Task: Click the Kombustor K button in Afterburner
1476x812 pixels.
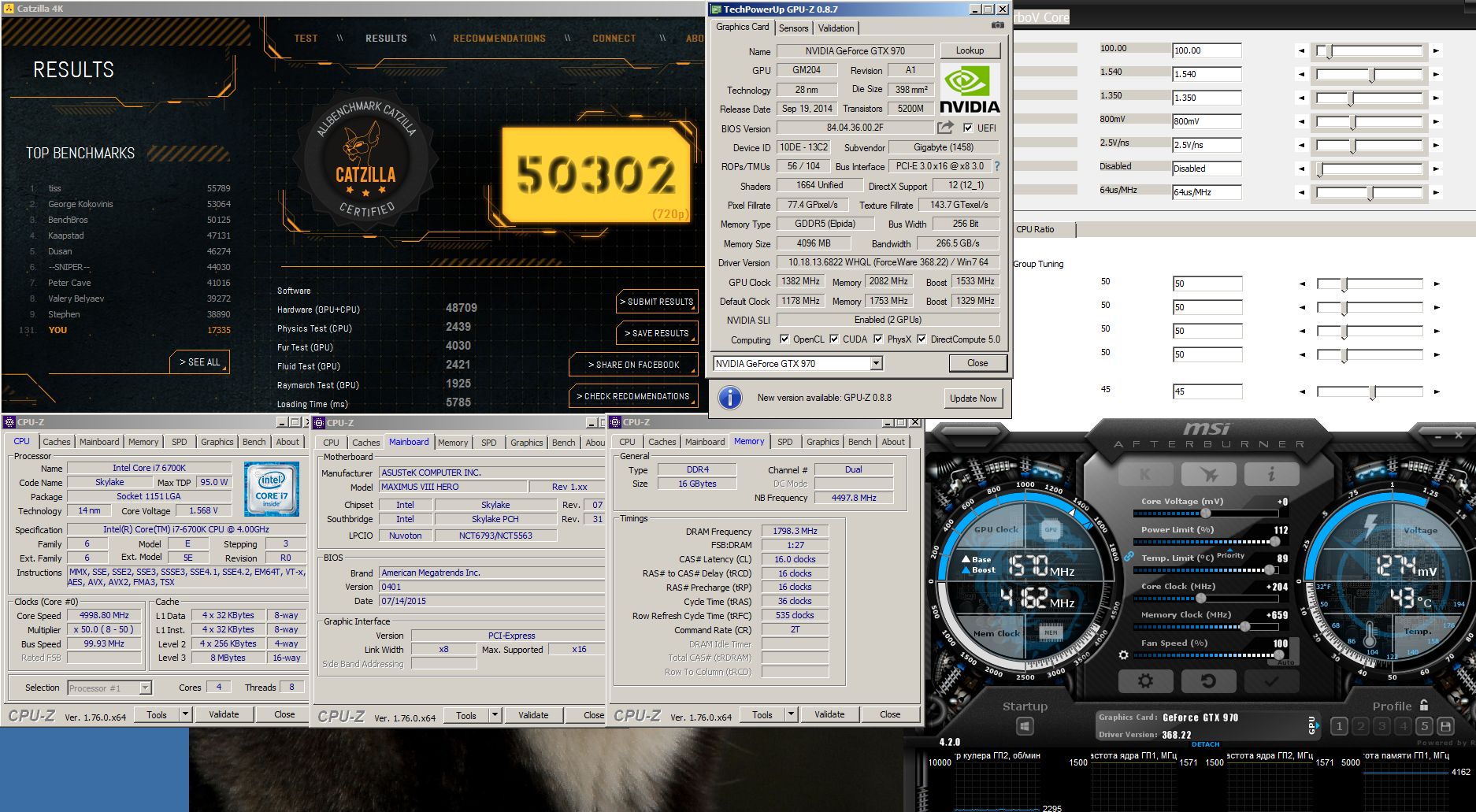Action: click(1146, 473)
